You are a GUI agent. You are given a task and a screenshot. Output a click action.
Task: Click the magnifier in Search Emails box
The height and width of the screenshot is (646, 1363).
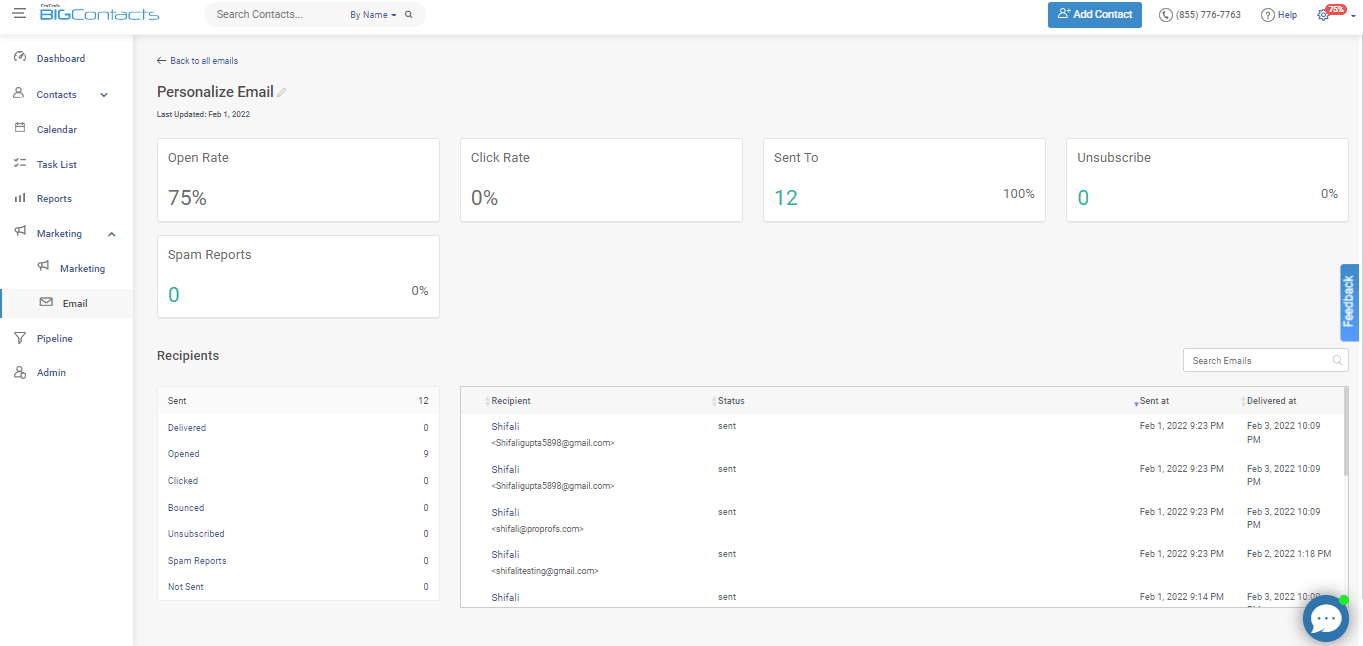(x=1338, y=361)
